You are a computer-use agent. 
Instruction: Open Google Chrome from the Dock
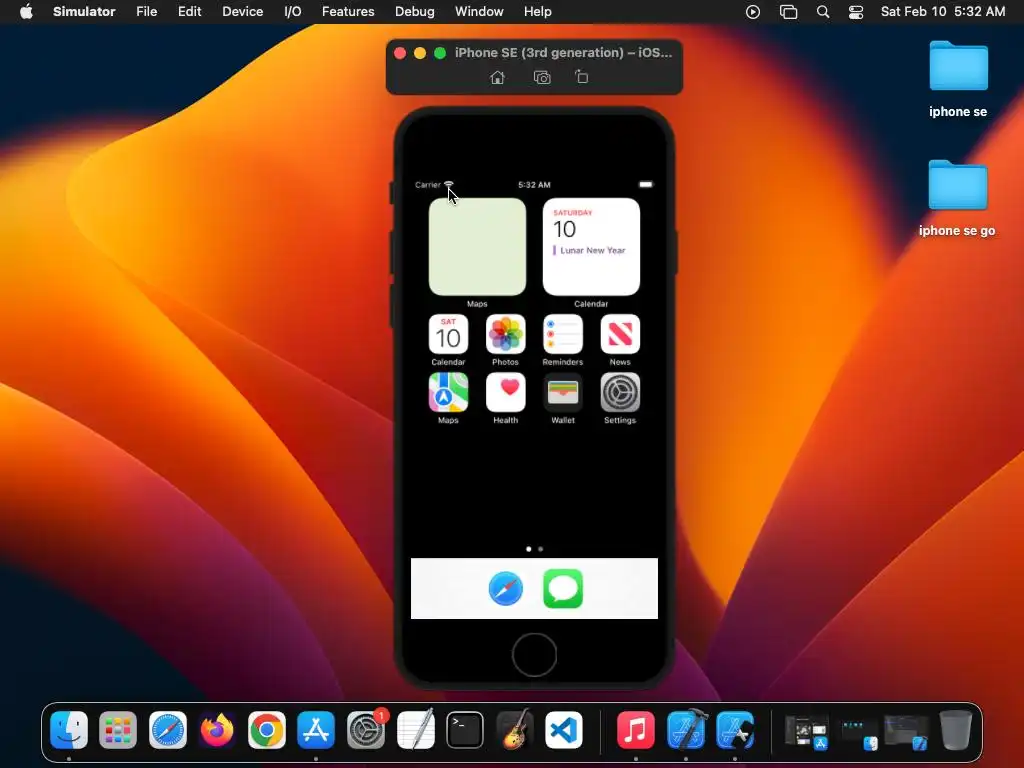pos(266,730)
